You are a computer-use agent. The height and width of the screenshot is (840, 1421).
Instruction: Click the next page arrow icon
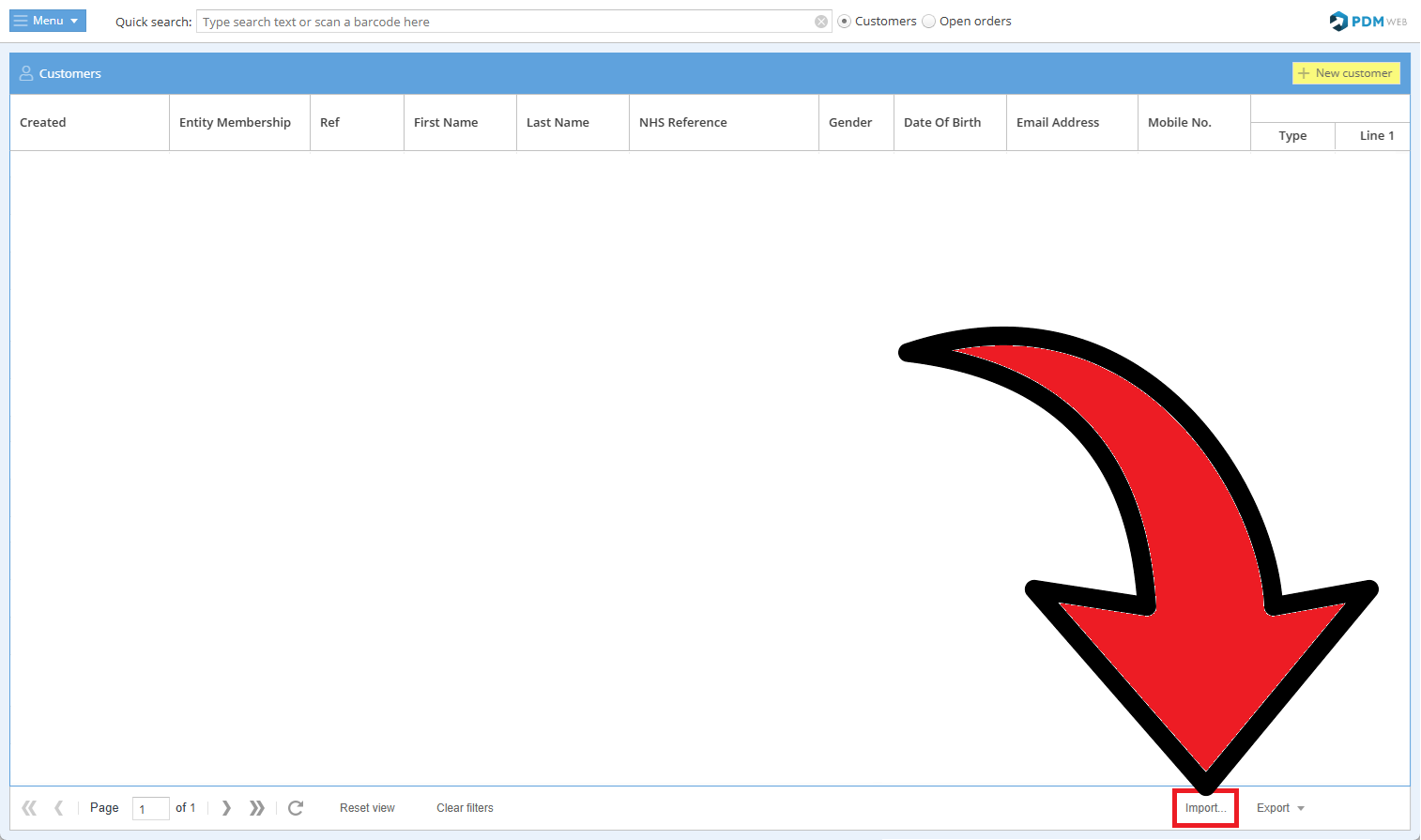pos(226,808)
